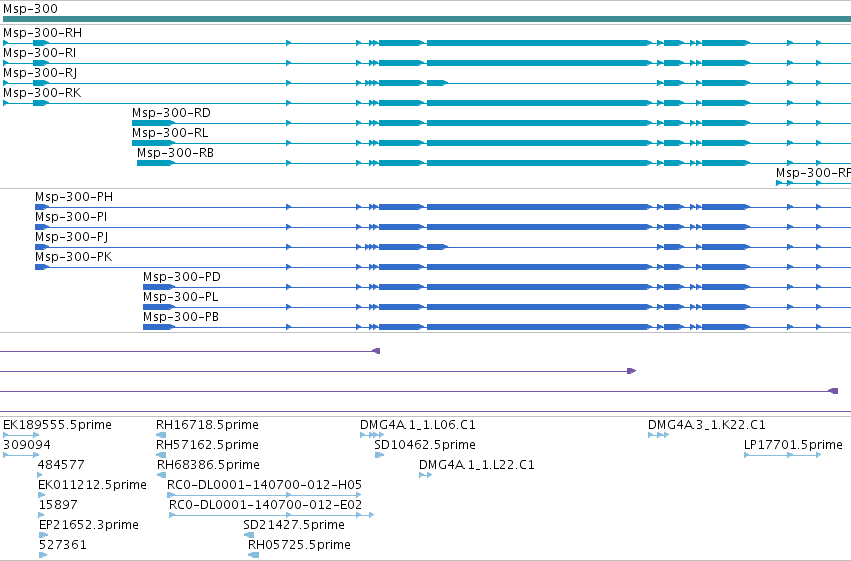Click the large coding block of Msp-300-PH
Viewport: 851px width, 561px height.
pos(539,207)
